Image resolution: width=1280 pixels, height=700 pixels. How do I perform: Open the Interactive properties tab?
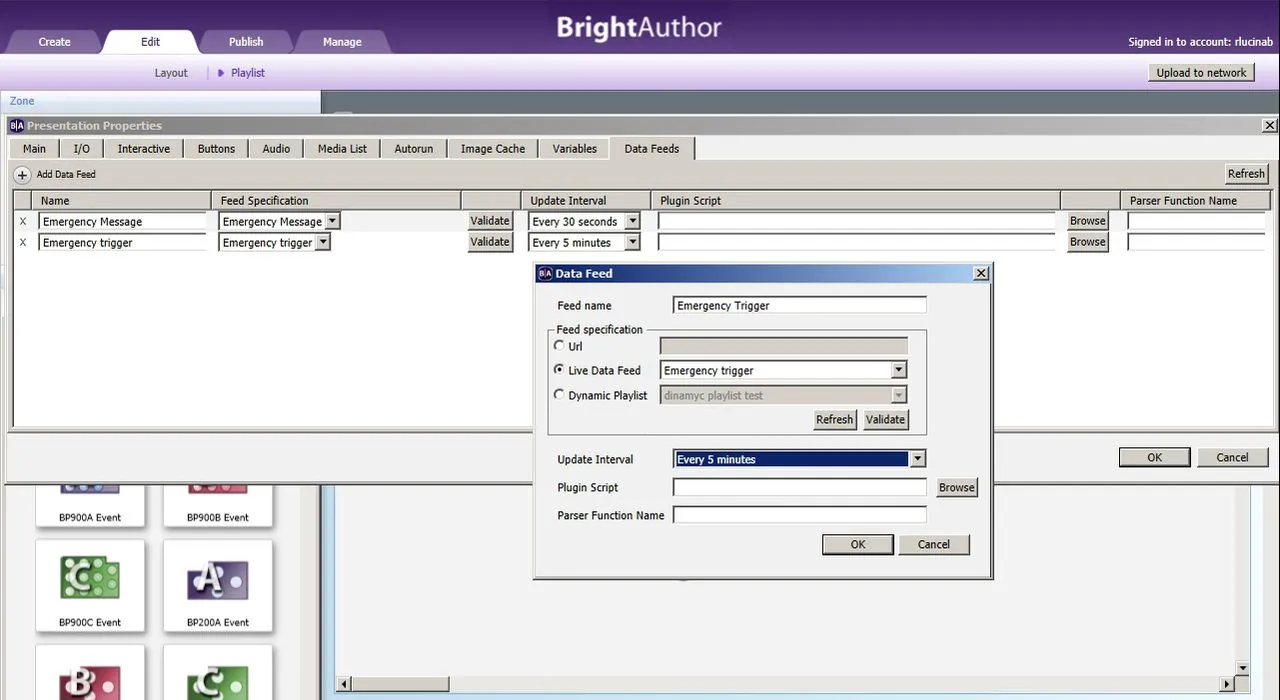coord(144,149)
